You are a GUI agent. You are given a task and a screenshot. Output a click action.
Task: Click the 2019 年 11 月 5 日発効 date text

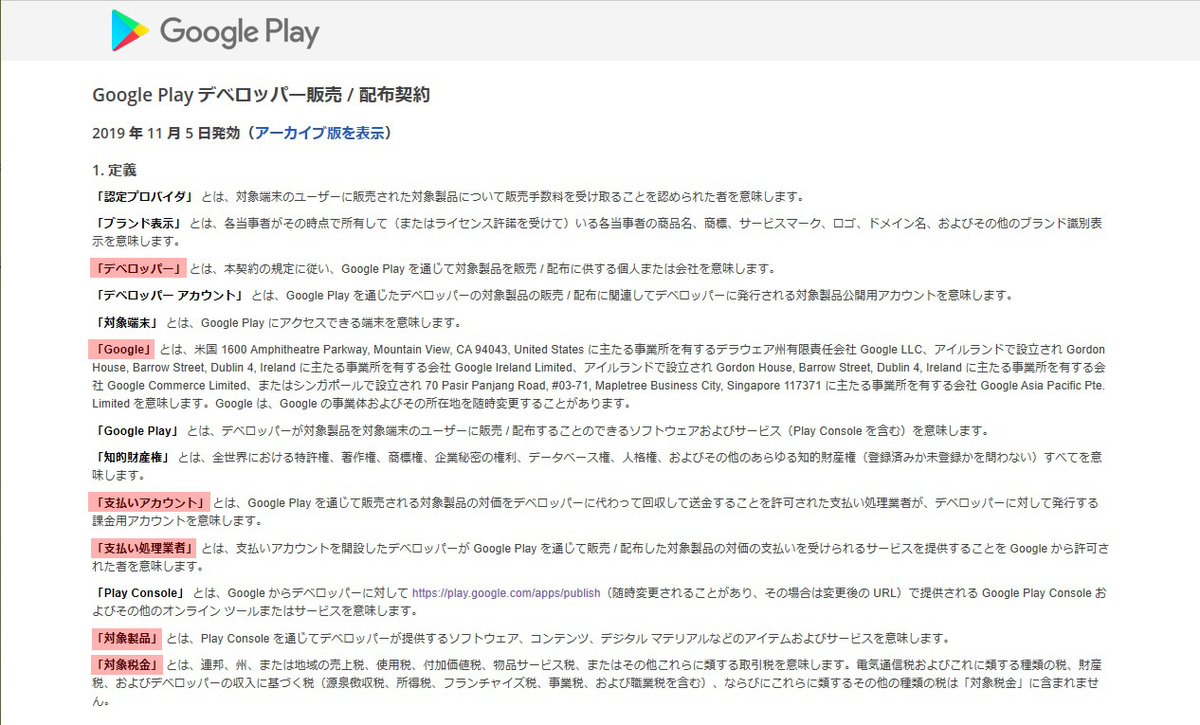tap(166, 133)
